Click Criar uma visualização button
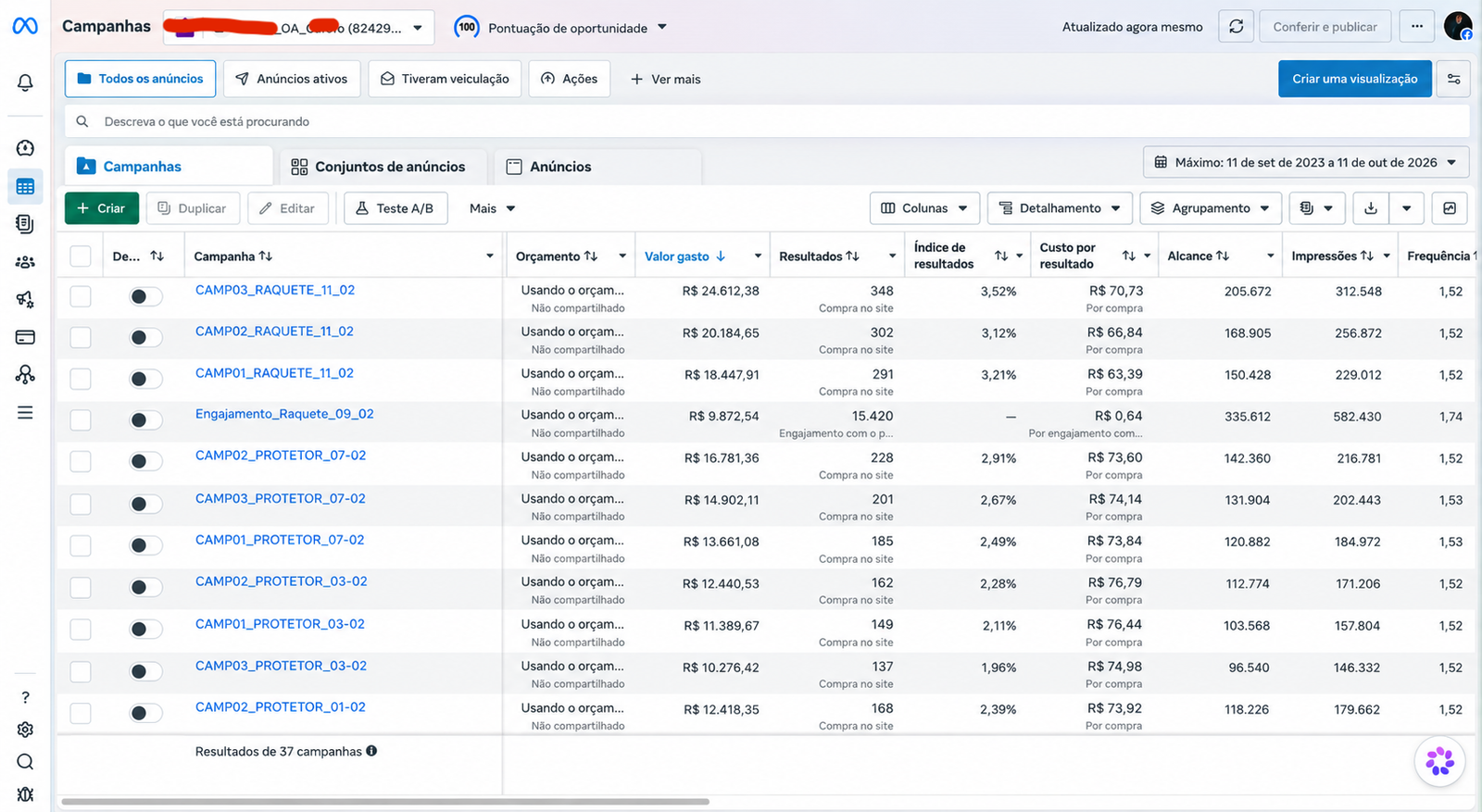This screenshot has width=1482, height=812. [1355, 79]
